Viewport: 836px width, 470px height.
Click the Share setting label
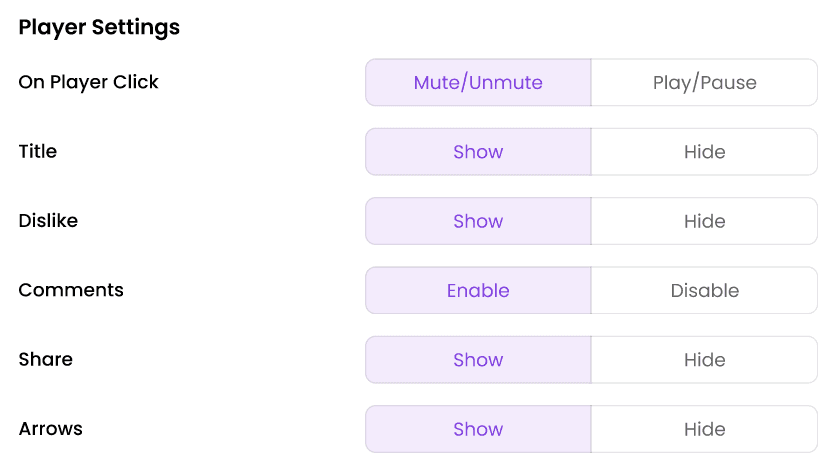click(46, 359)
